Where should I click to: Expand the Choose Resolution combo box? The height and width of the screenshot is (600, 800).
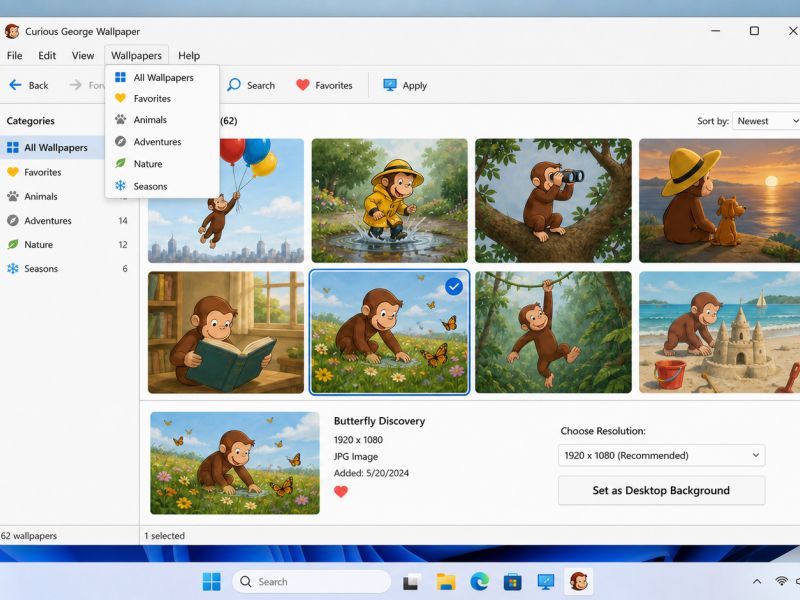661,455
